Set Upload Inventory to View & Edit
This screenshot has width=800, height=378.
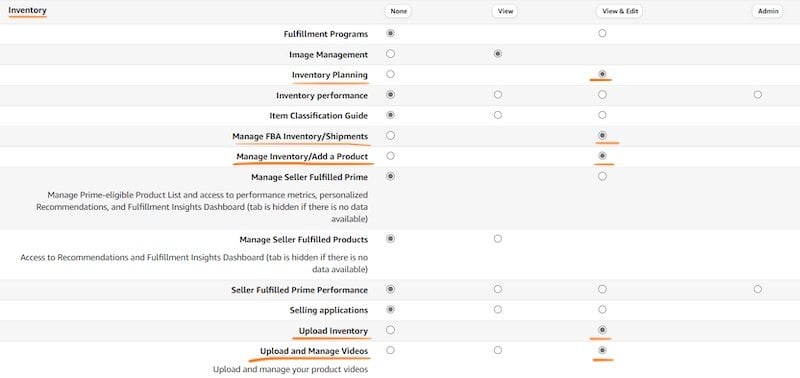coord(602,330)
